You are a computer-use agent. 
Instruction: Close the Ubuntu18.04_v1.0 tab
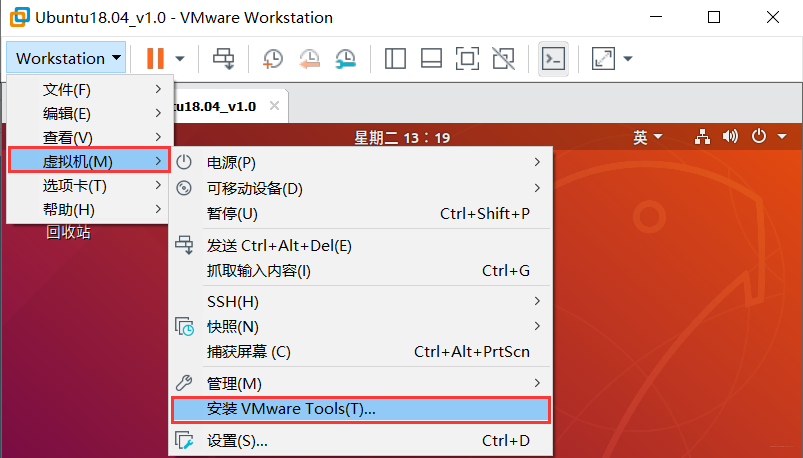274,106
